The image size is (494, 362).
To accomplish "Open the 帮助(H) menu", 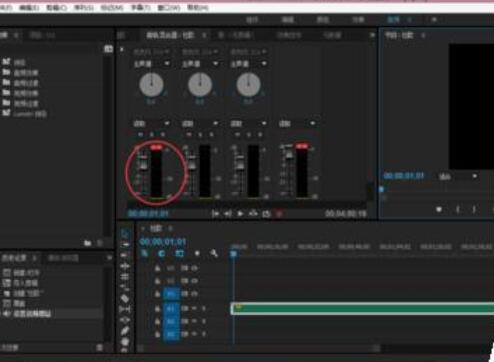I will click(198, 7).
